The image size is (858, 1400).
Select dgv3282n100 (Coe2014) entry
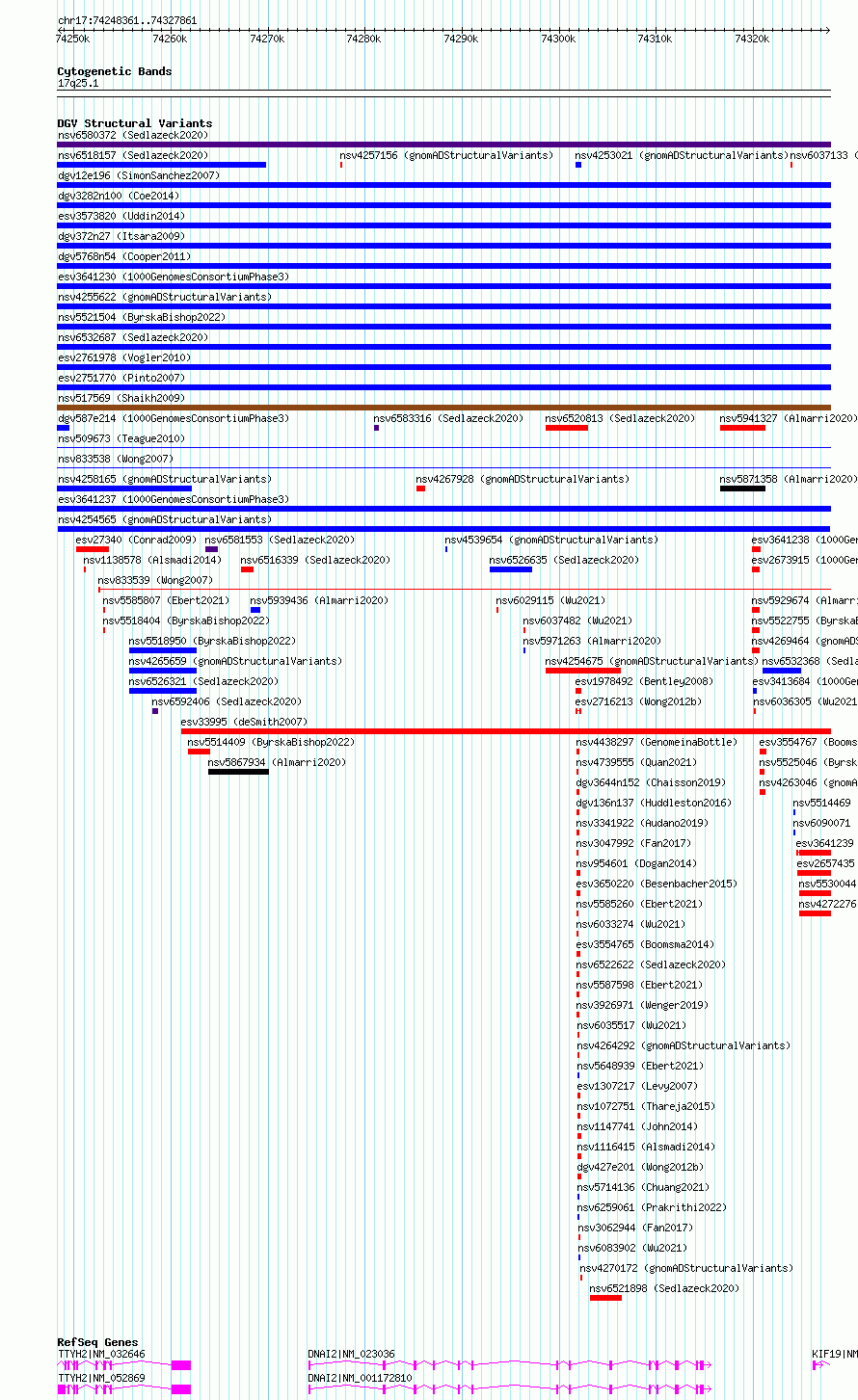[119, 197]
